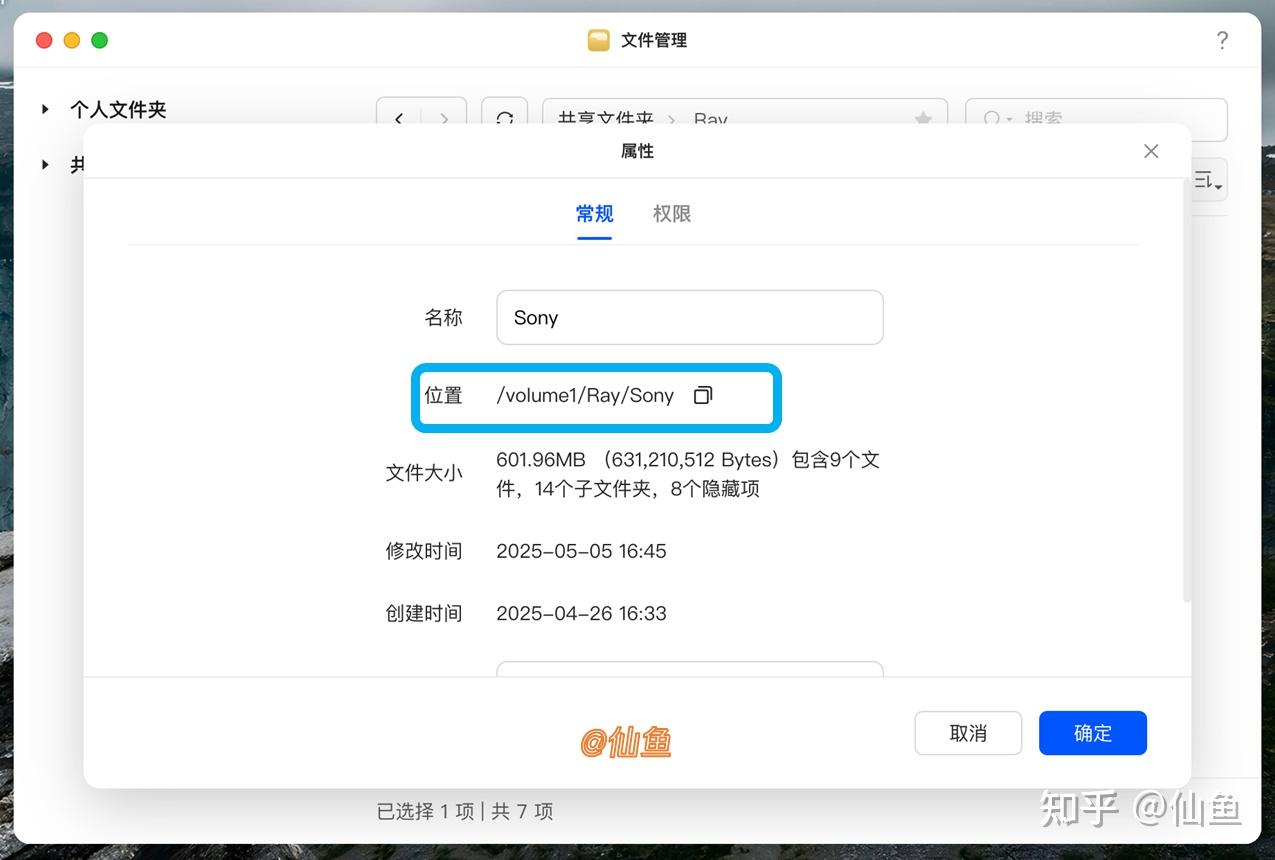Expand the 共享文件夹 sidebar section
1275x860 pixels.
pyautogui.click(x=44, y=164)
